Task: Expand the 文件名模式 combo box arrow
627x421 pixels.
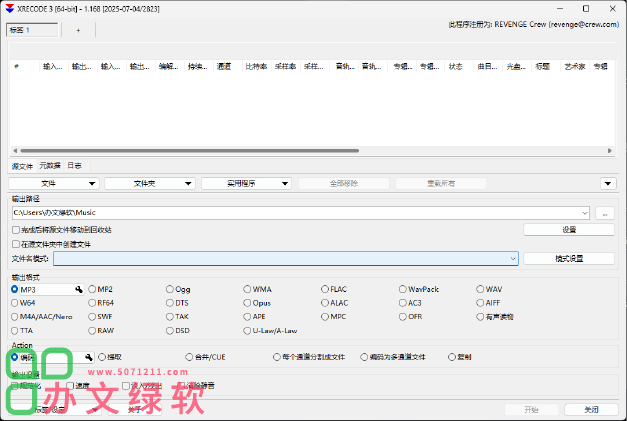Action: (x=513, y=259)
